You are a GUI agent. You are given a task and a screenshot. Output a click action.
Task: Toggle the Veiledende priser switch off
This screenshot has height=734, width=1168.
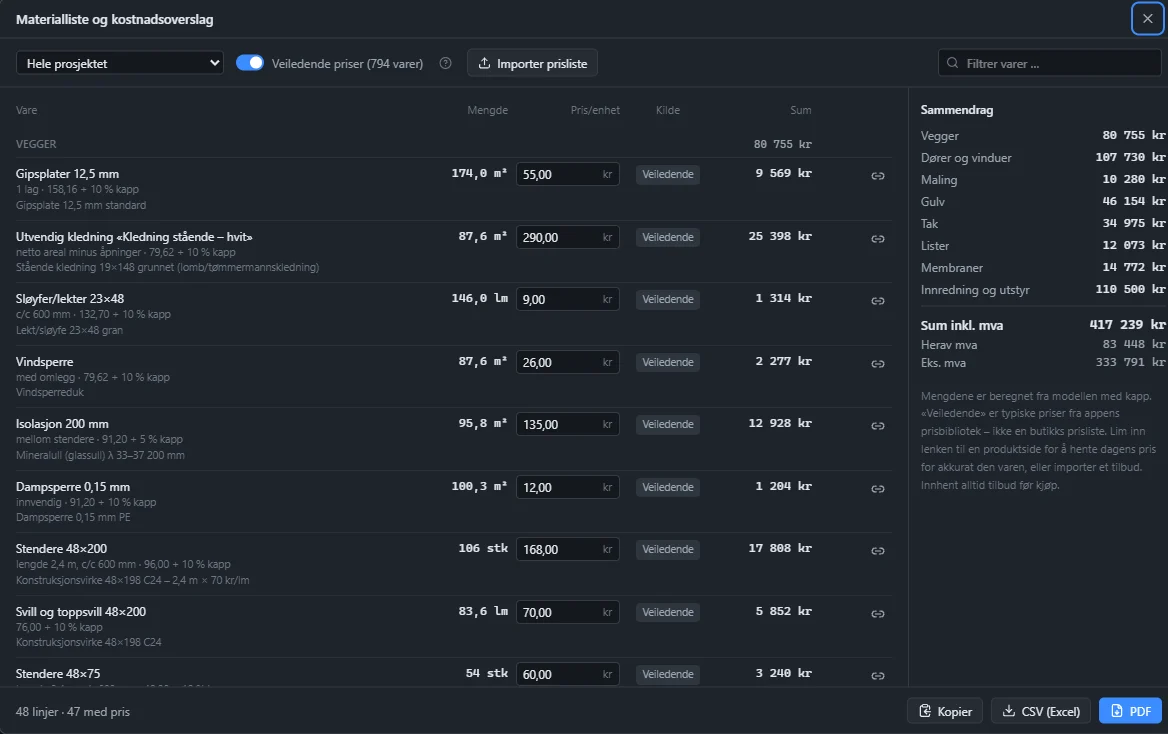tap(250, 63)
